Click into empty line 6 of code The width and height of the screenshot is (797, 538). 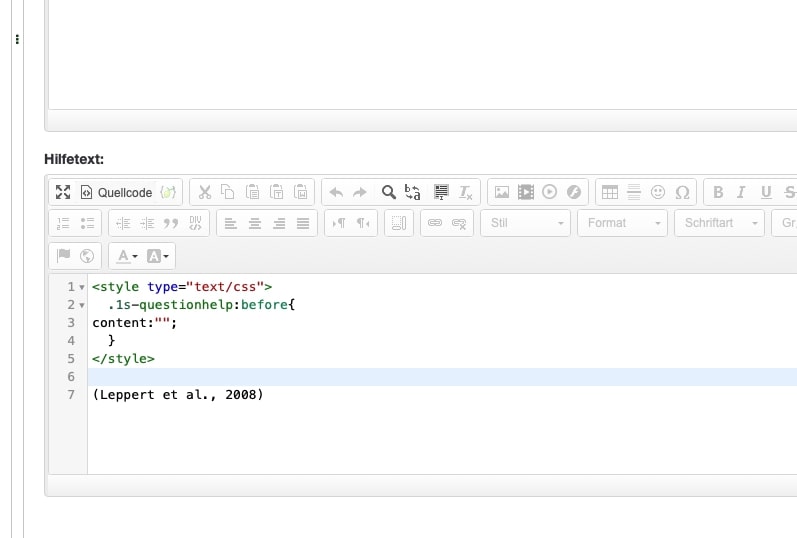[x=400, y=377]
